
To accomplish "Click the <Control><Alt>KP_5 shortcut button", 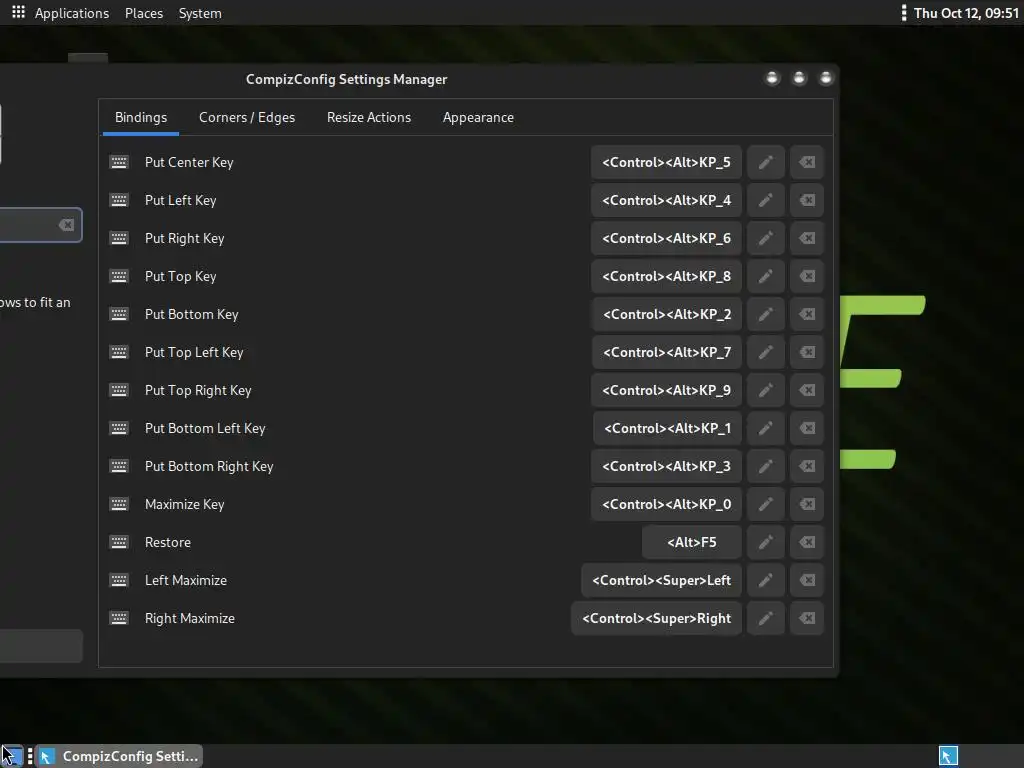I will [666, 162].
